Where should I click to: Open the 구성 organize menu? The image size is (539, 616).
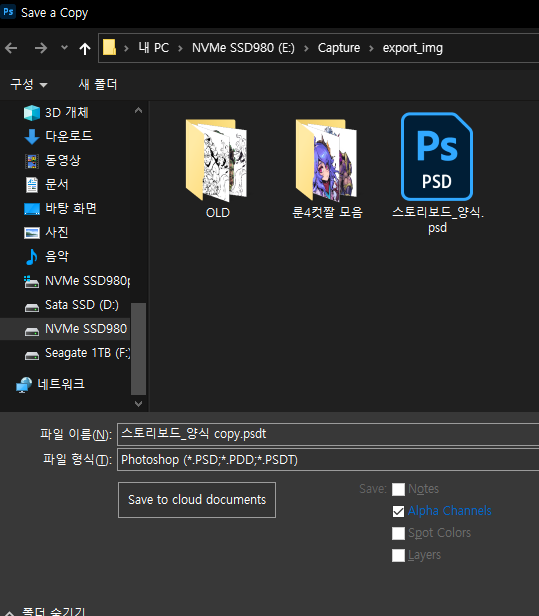(x=29, y=84)
